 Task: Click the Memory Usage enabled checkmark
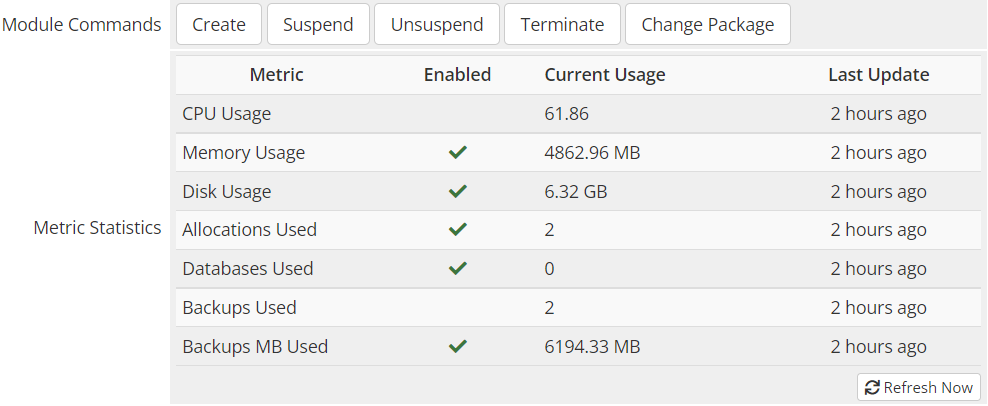coord(458,153)
